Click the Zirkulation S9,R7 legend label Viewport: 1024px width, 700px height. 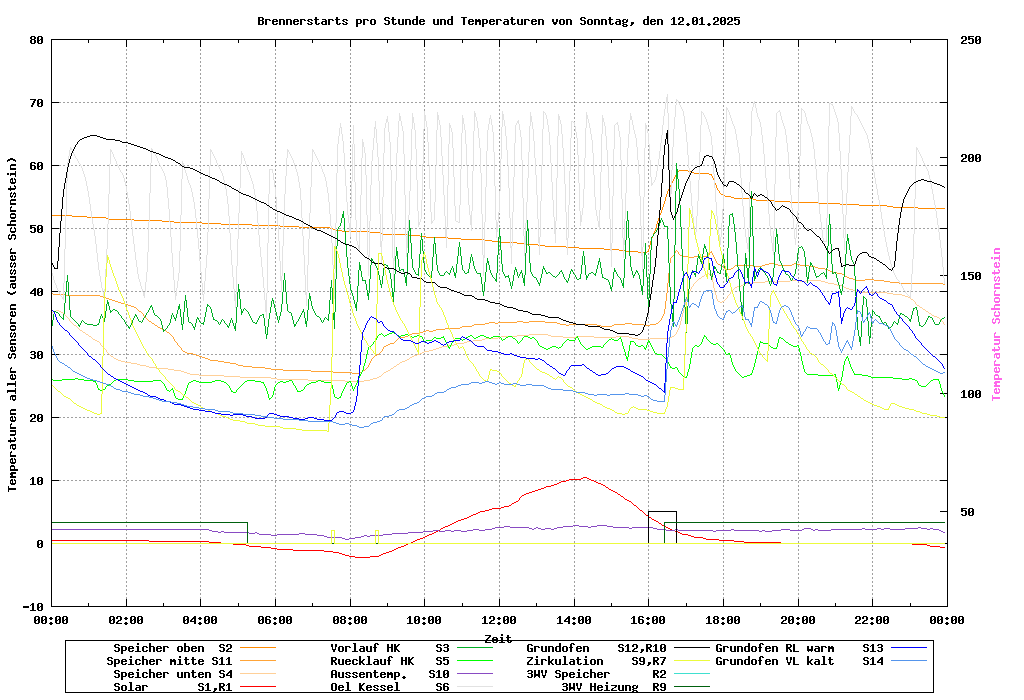tap(596, 662)
